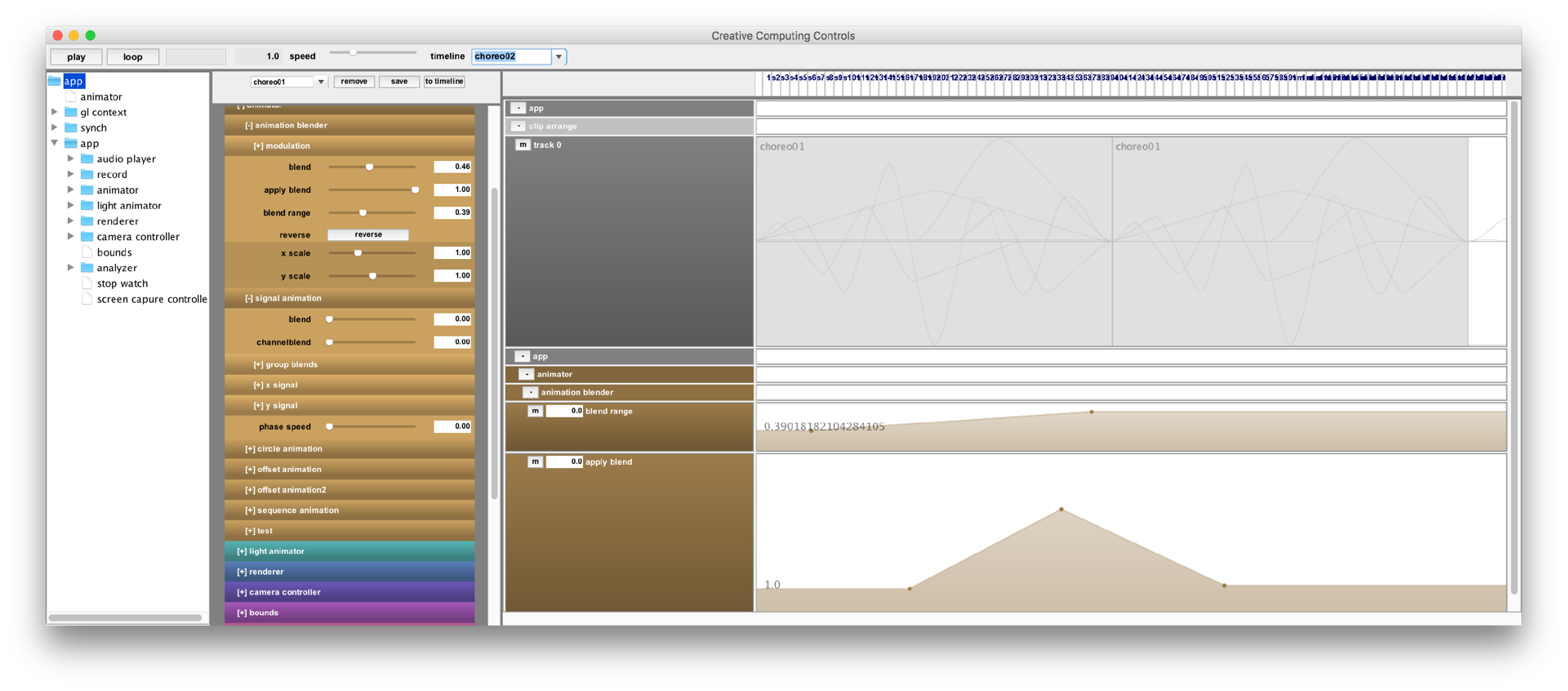Open the light animator panel section
Screen dimensions: 1568x691
[x=271, y=551]
